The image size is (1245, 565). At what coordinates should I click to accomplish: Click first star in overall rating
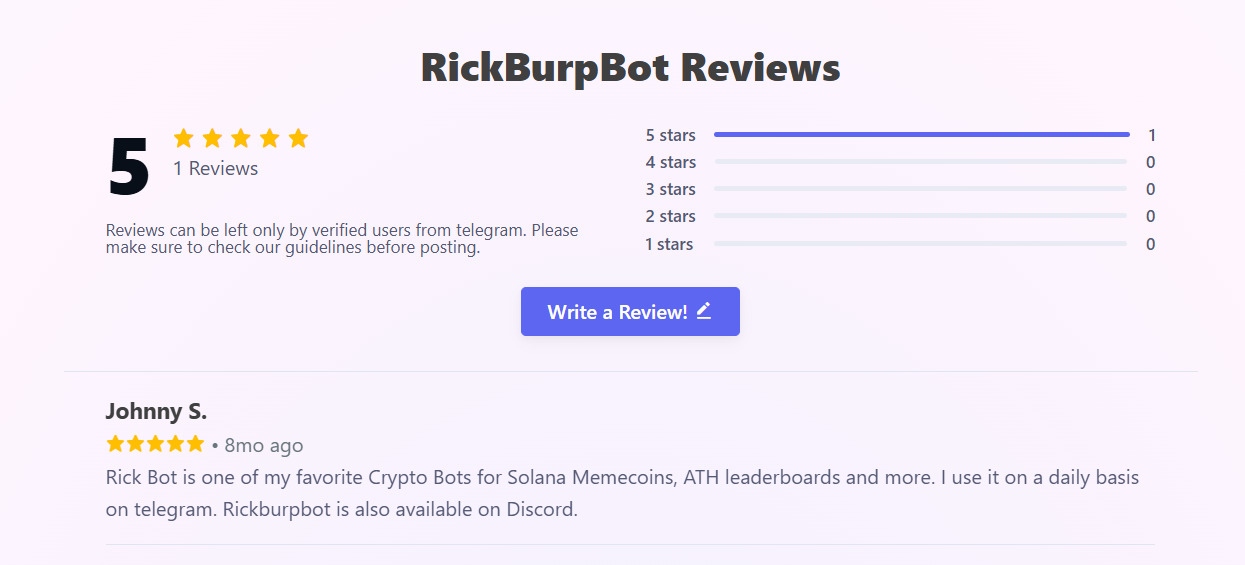tap(183, 138)
